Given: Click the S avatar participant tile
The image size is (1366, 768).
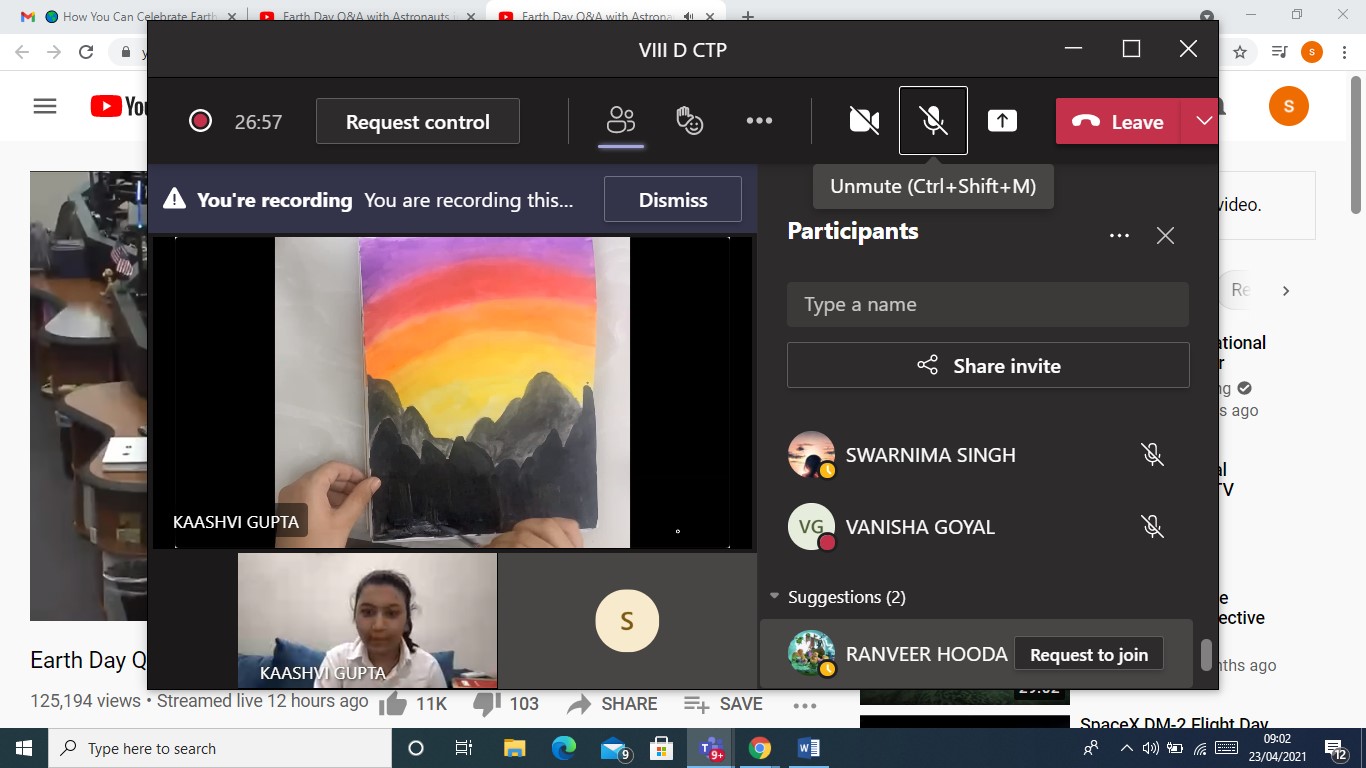Looking at the screenshot, I should (627, 621).
